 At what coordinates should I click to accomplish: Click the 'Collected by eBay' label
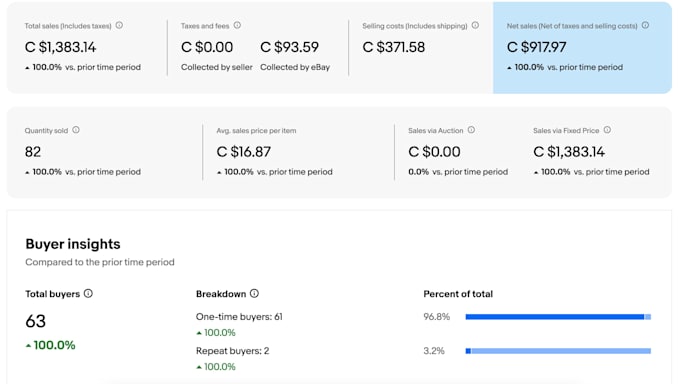click(295, 67)
